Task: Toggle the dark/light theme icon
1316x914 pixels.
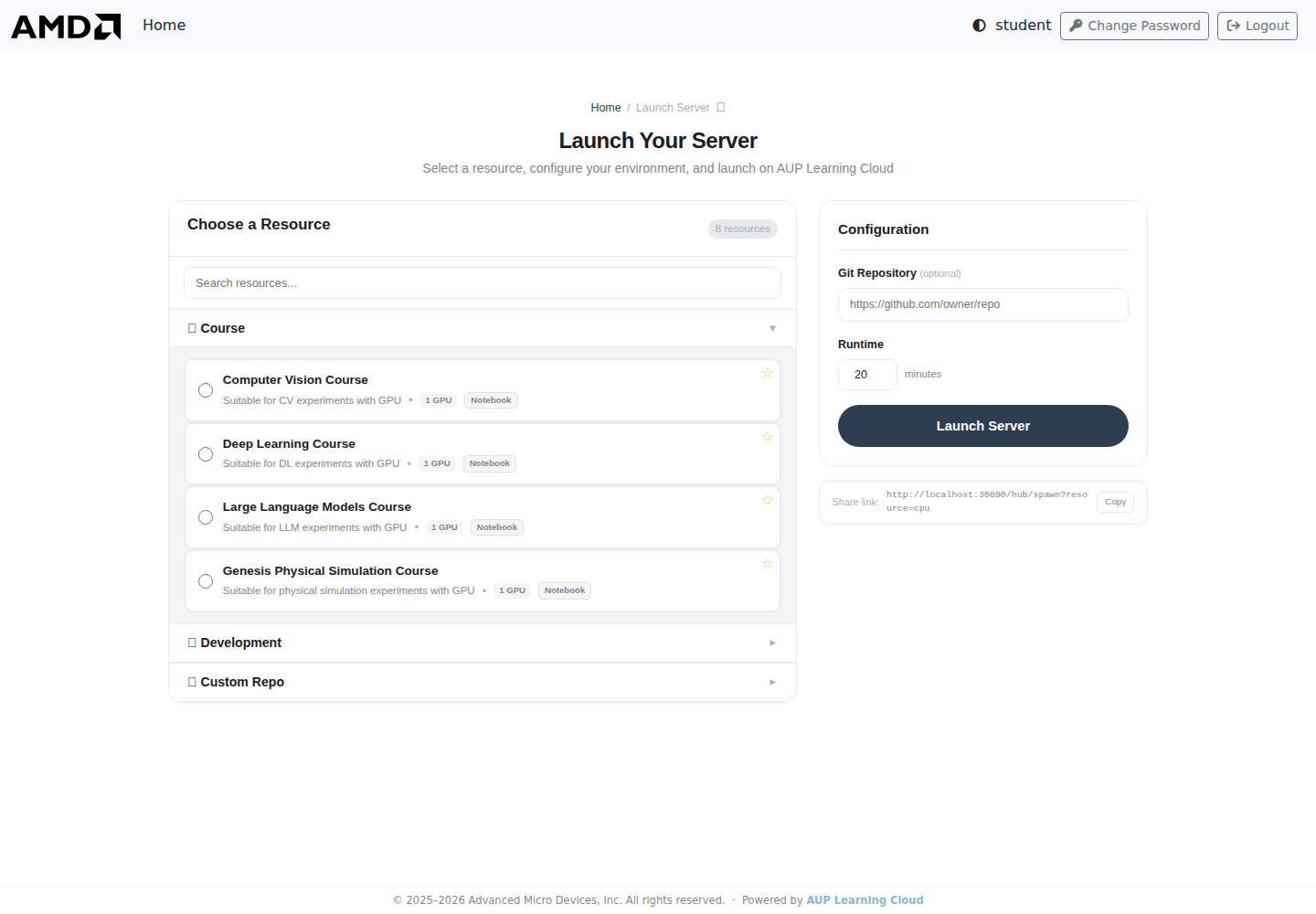Action: pos(979,26)
